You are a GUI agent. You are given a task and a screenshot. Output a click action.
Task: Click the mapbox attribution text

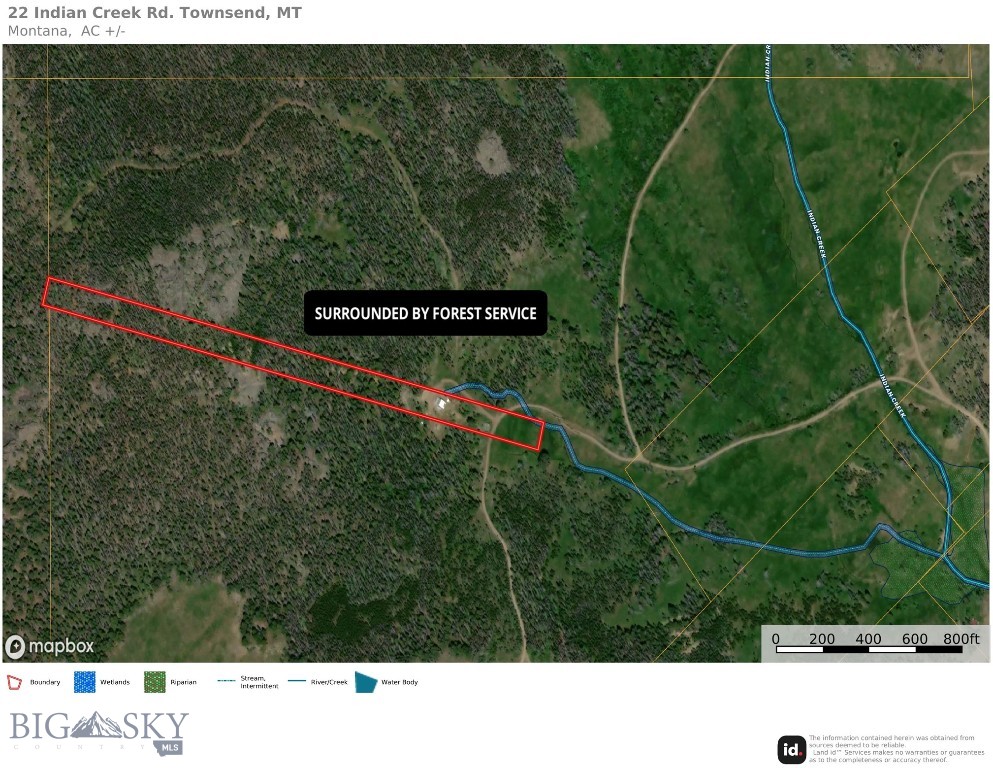click(x=61, y=646)
